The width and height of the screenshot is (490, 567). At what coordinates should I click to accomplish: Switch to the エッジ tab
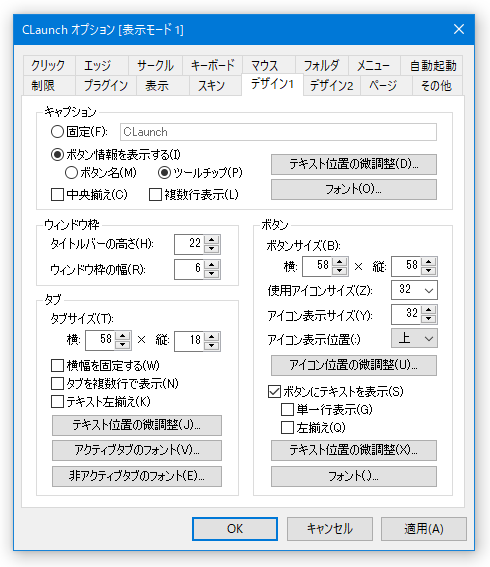[101, 66]
